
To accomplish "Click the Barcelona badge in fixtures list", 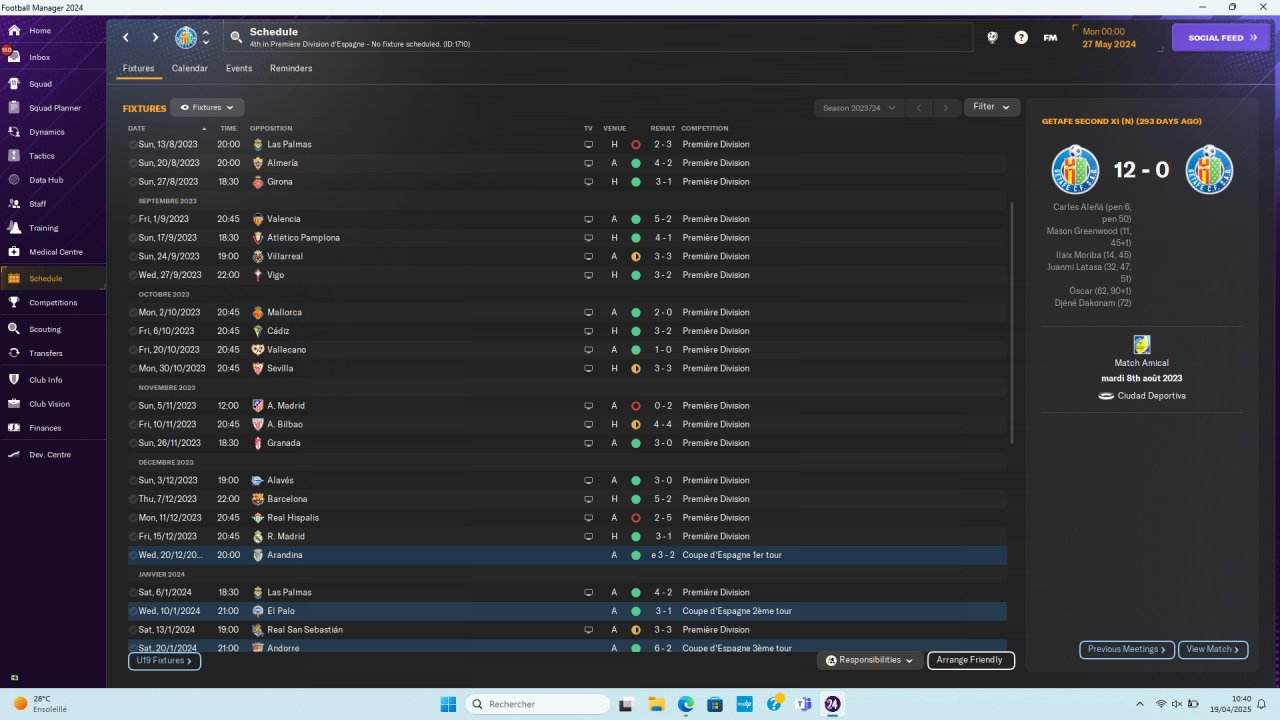I will [258, 499].
